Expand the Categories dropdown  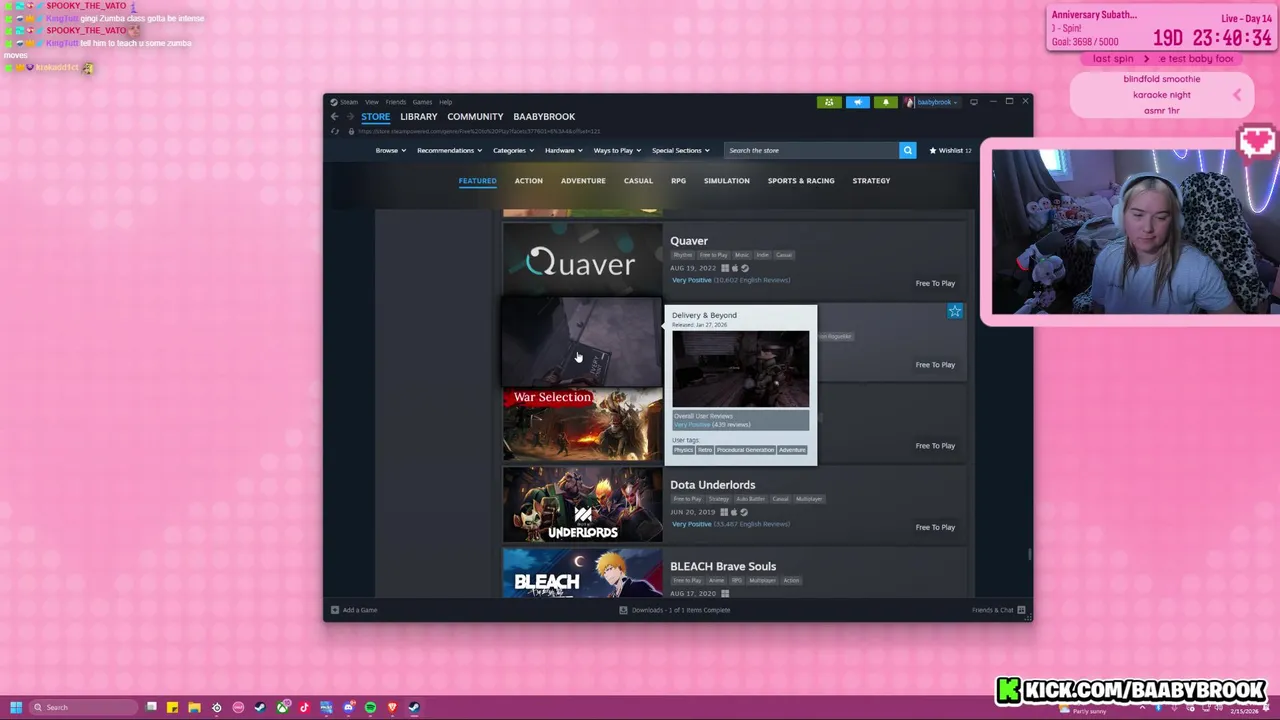pyautogui.click(x=513, y=150)
